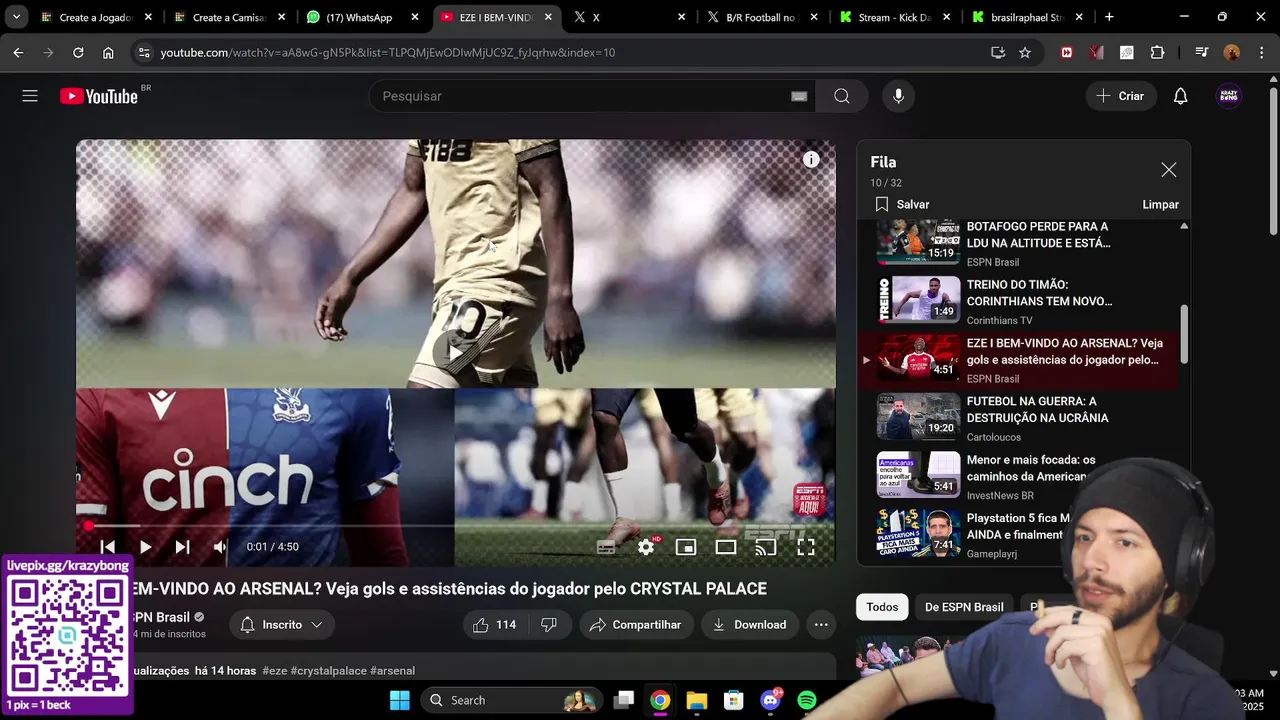Switch to the Create a Jogador tab

point(96,17)
